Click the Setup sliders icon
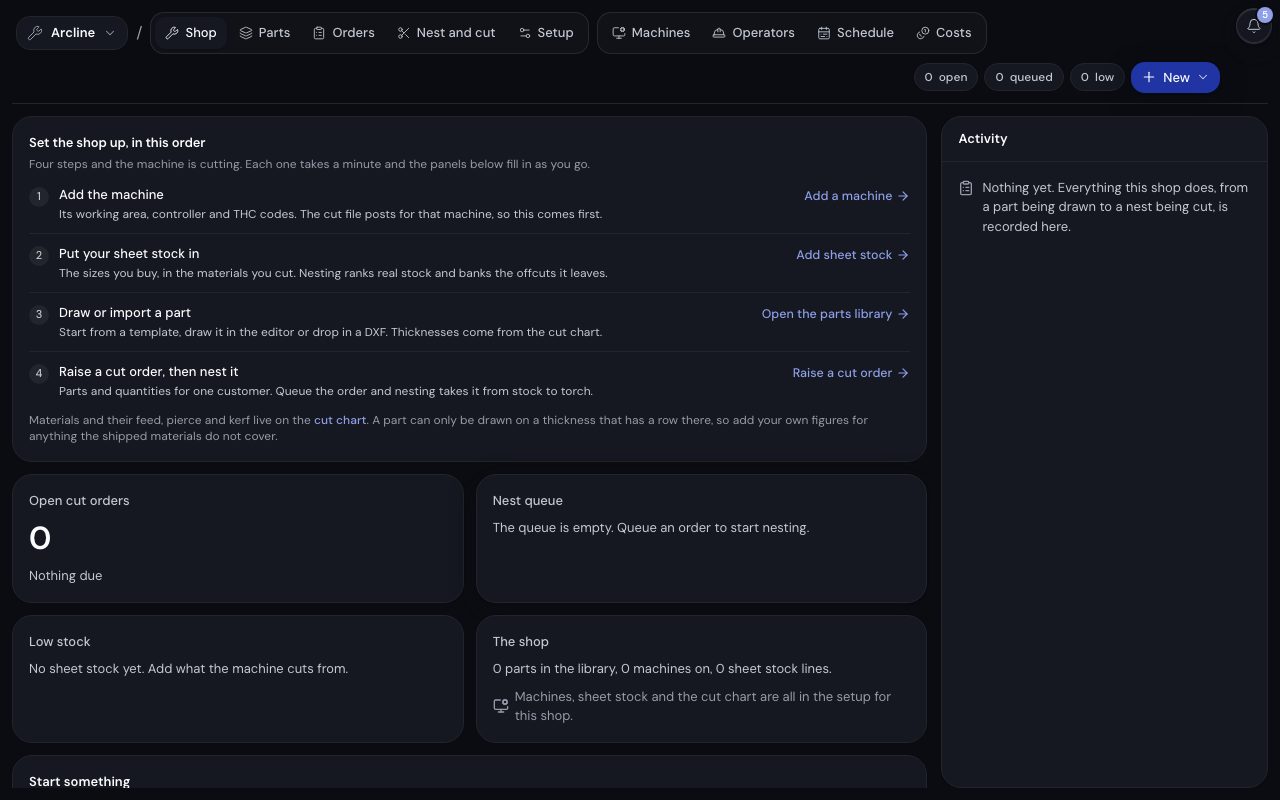 [524, 33]
